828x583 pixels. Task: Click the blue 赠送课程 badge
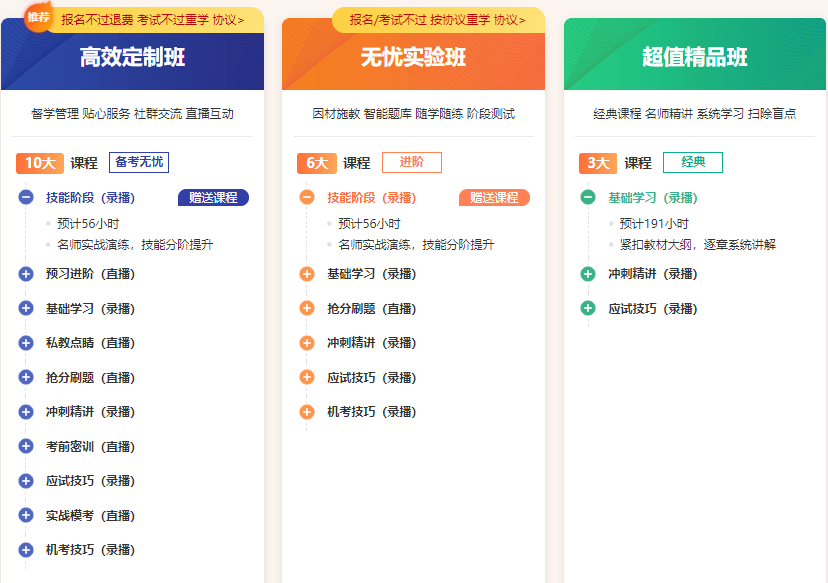(x=213, y=197)
